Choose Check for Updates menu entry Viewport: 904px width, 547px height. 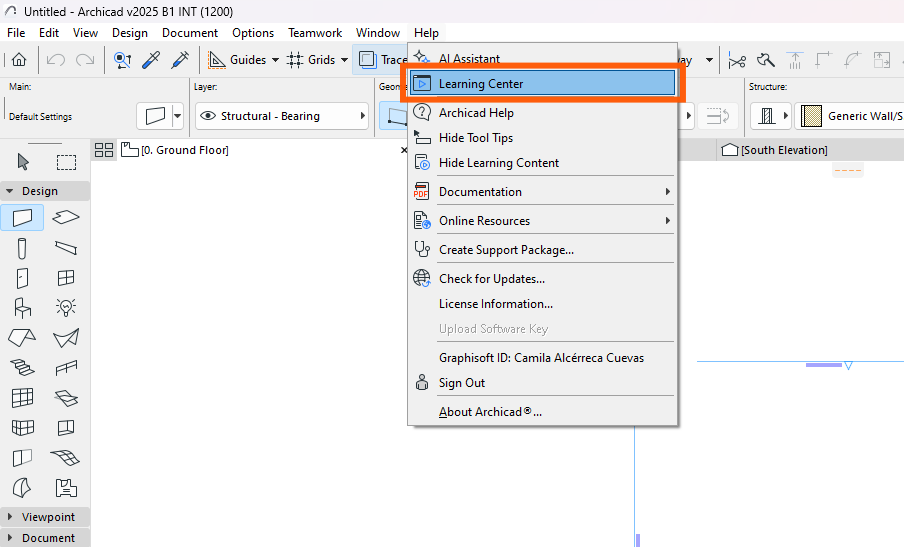point(542,278)
